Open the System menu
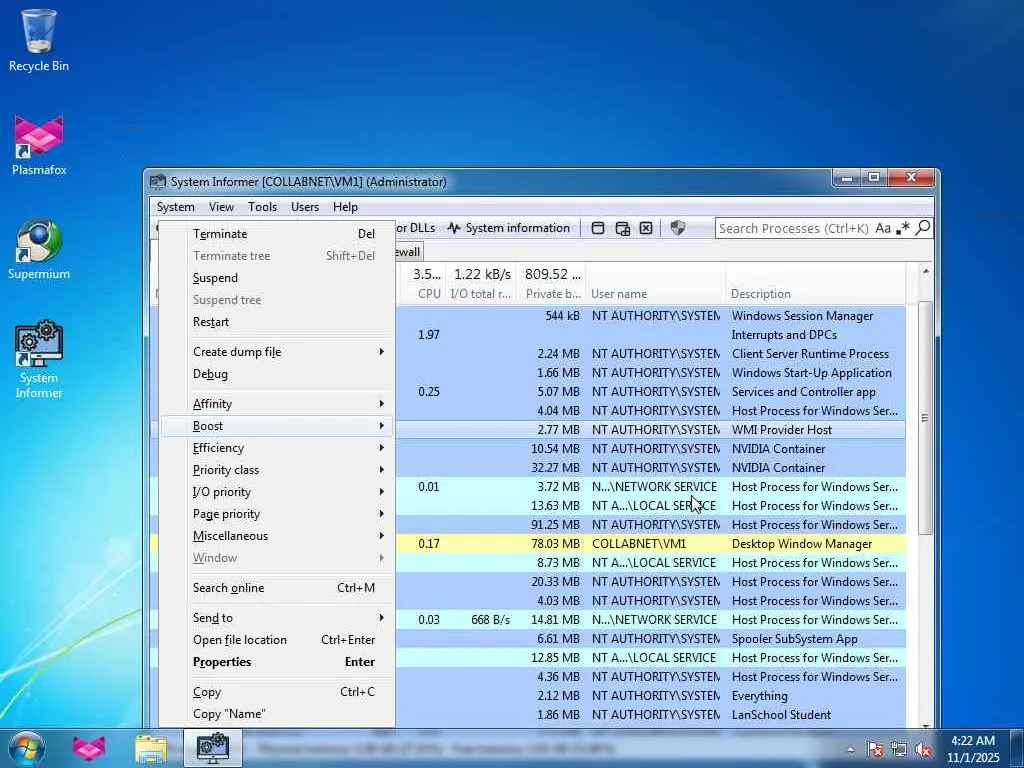This screenshot has width=1024, height=768. pos(176,207)
